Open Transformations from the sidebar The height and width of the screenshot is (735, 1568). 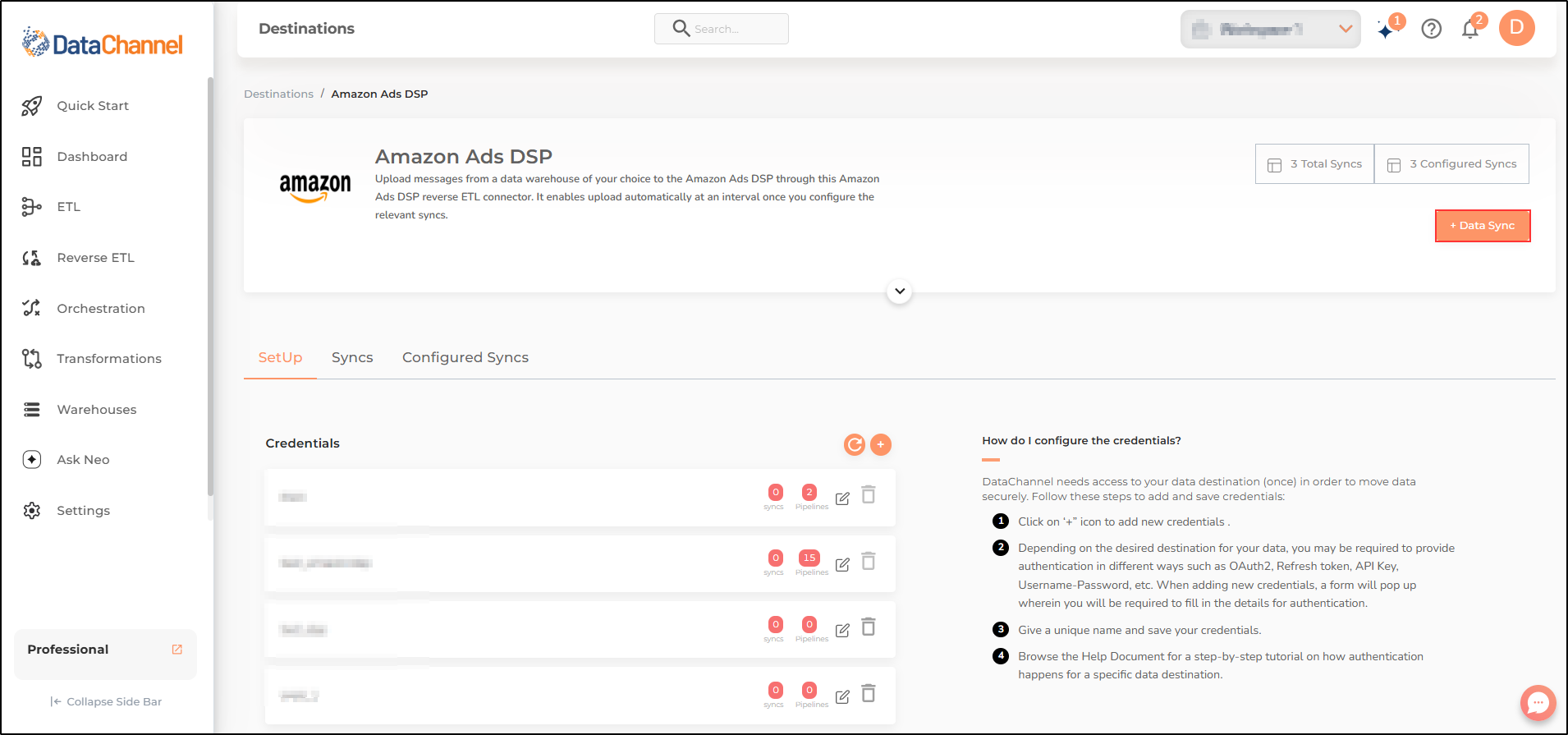(109, 359)
